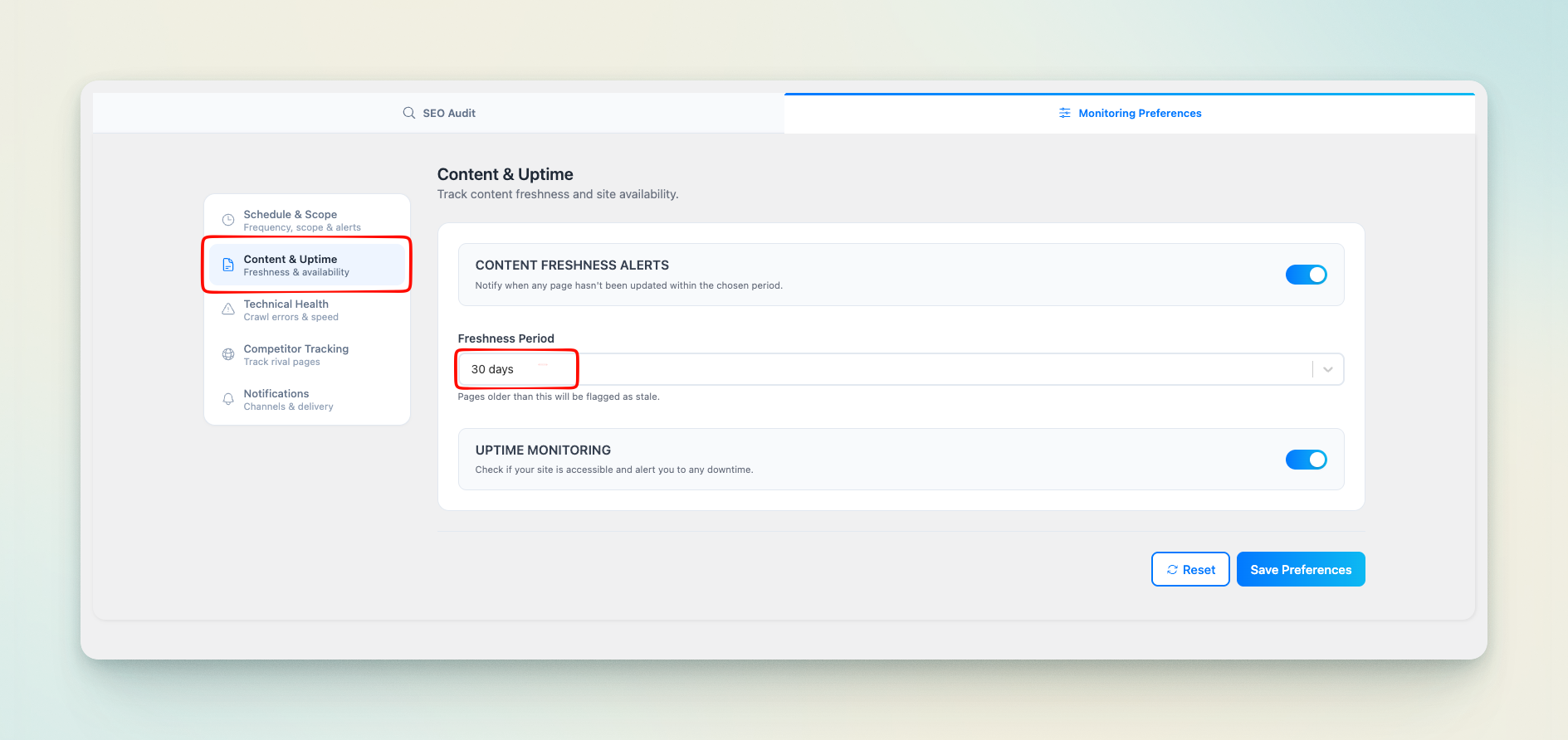Disable the Content Freshness Alerts toggle
The image size is (1568, 740).
coord(1306,275)
